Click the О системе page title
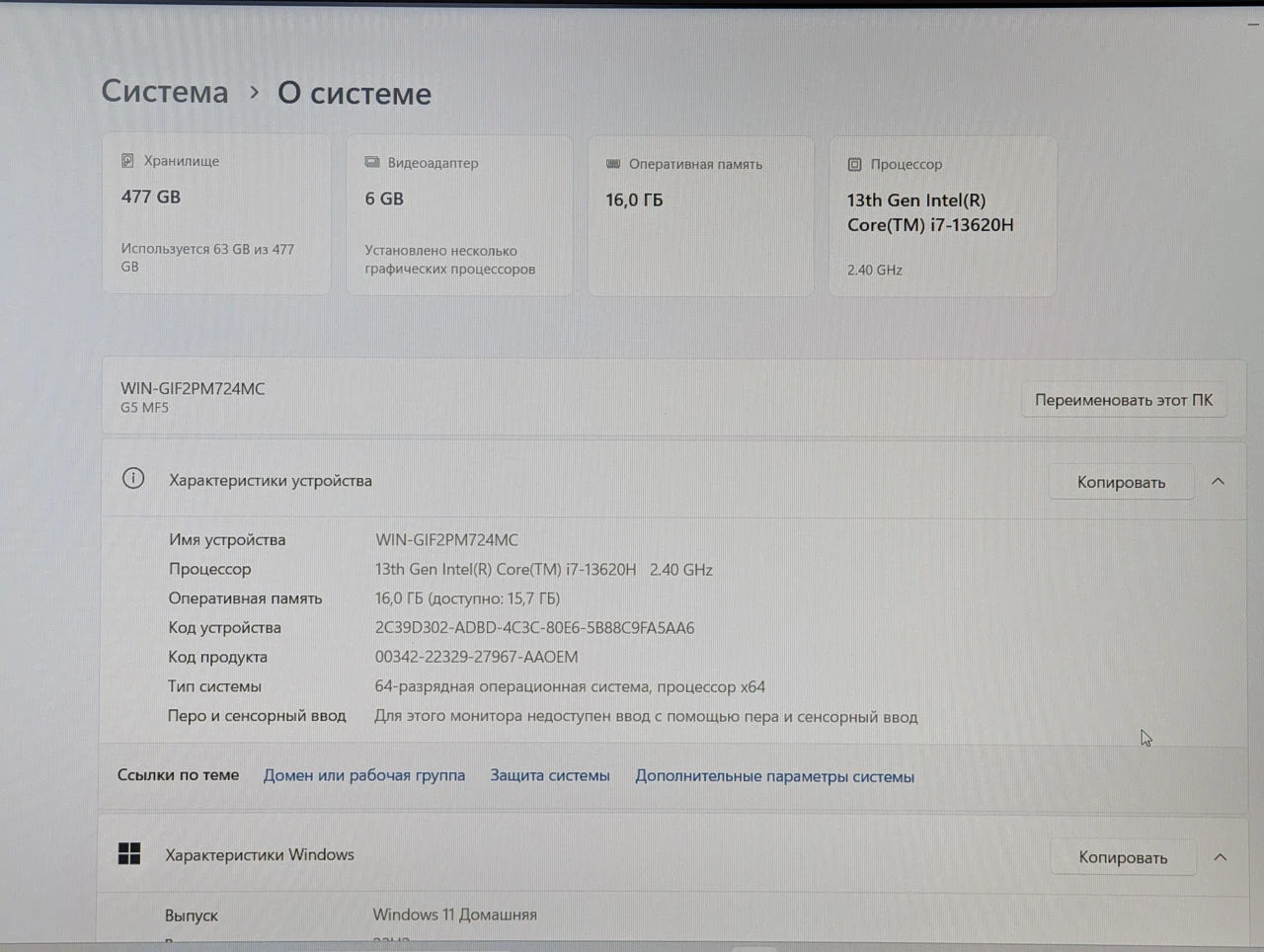This screenshot has width=1264, height=952. click(355, 93)
